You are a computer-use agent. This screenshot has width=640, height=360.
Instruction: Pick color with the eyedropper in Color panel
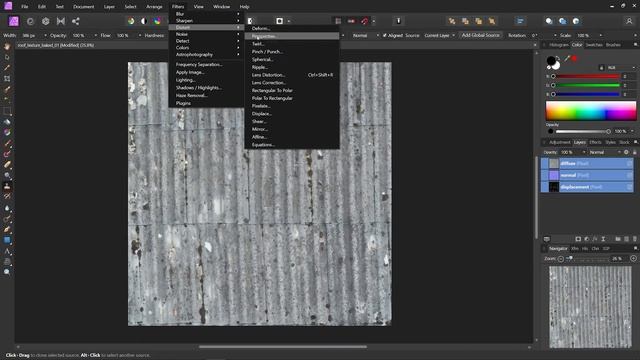click(567, 59)
